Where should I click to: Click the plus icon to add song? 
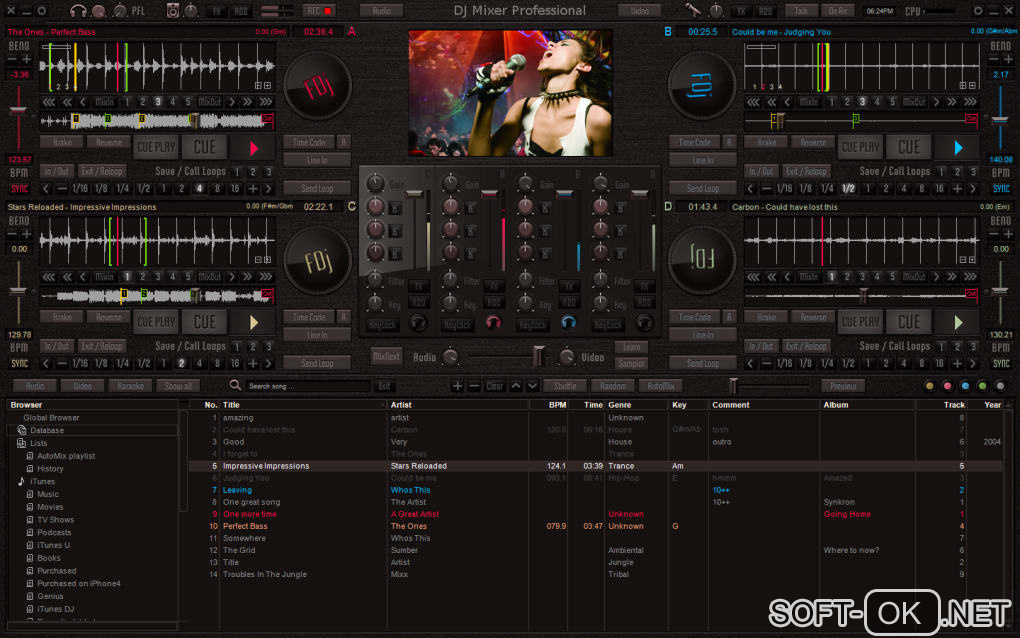click(457, 386)
